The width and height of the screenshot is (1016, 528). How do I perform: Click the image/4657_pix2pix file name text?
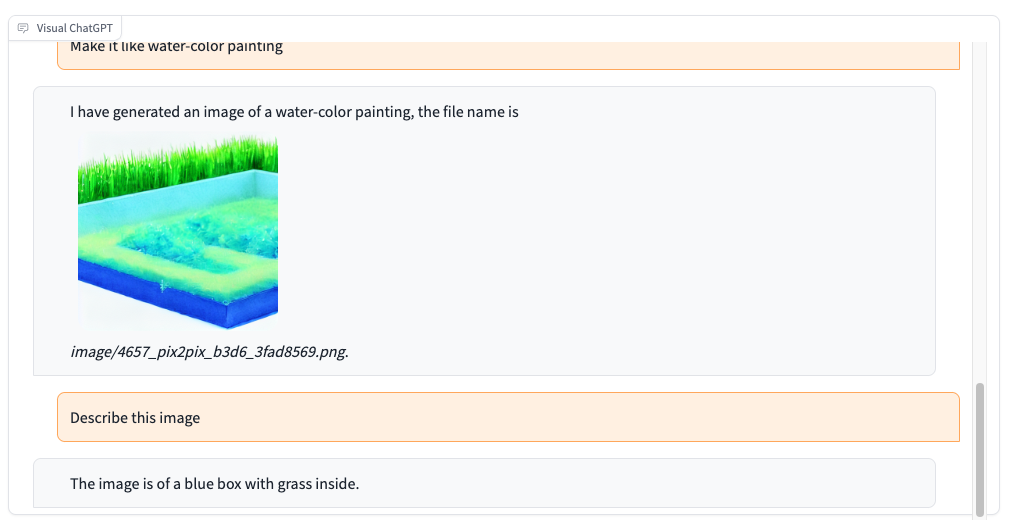coord(209,352)
